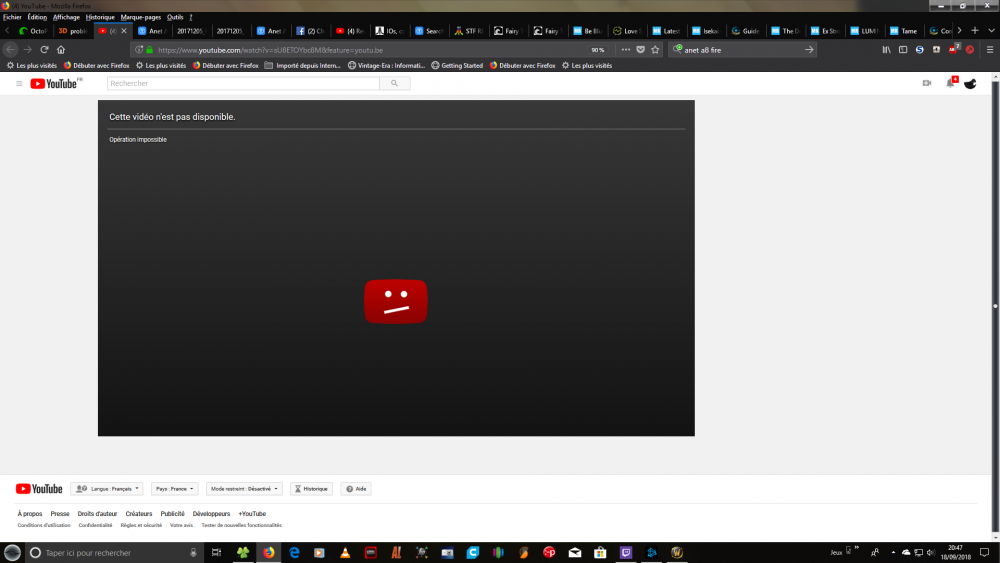
Task: Open 'Vintage-Era : Informati...' bookmark
Action: pos(386,65)
